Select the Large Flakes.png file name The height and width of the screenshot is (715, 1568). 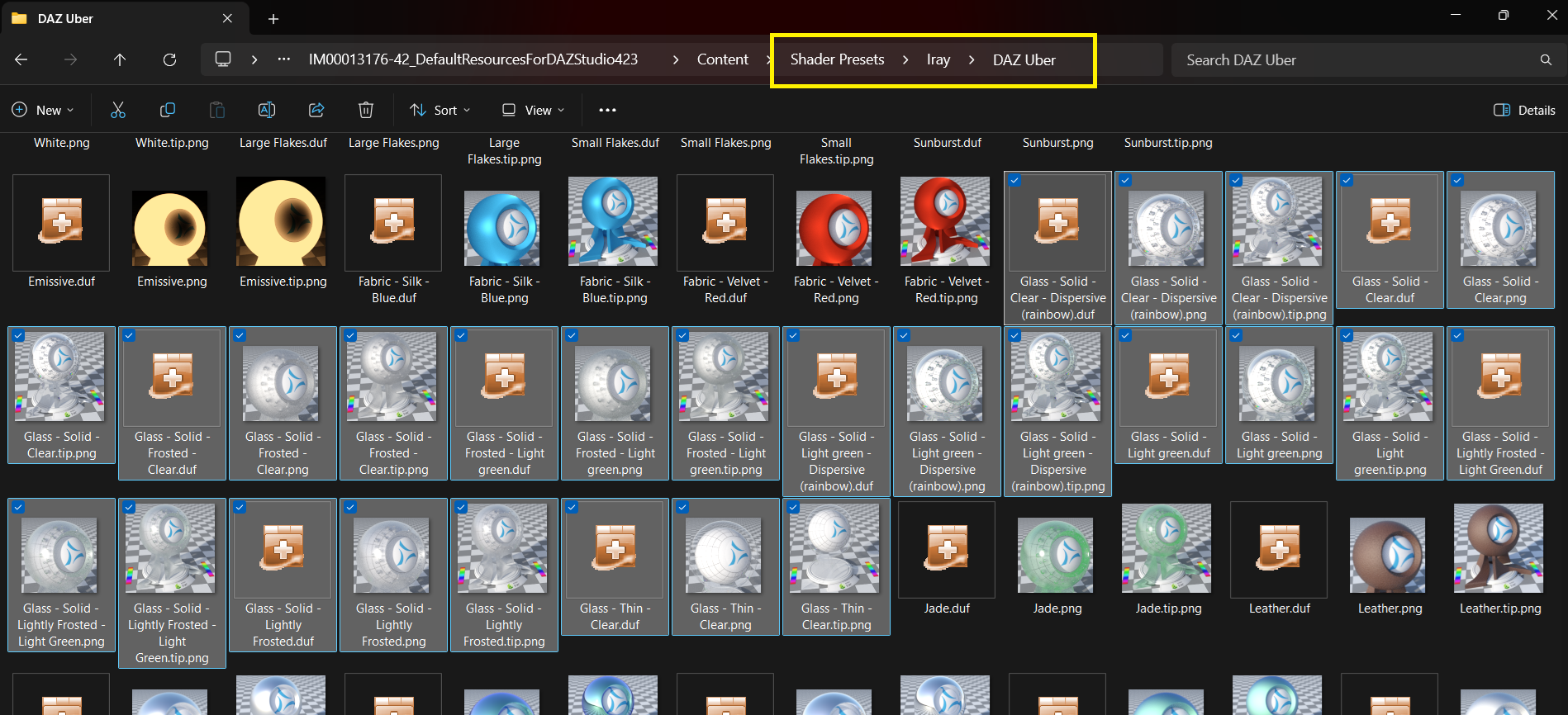(x=394, y=143)
